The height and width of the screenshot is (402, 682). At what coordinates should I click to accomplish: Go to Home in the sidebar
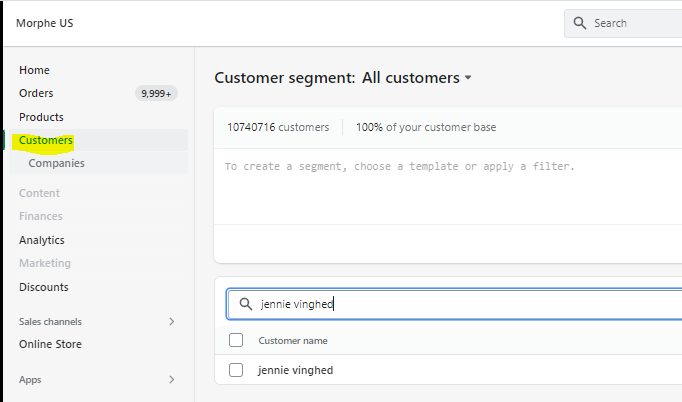pyautogui.click(x=34, y=70)
